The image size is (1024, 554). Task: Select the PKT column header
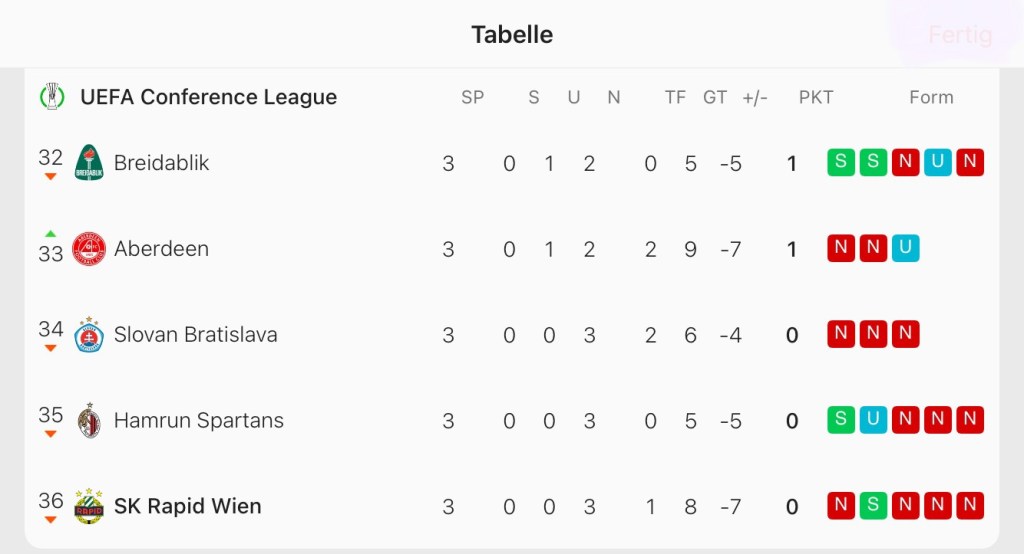[815, 97]
